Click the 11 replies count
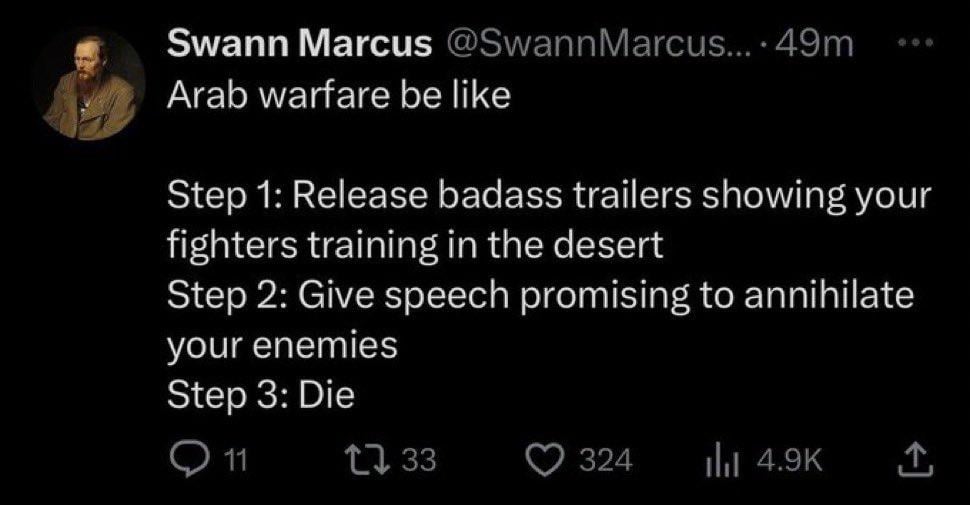Image resolution: width=970 pixels, height=505 pixels. tap(234, 461)
